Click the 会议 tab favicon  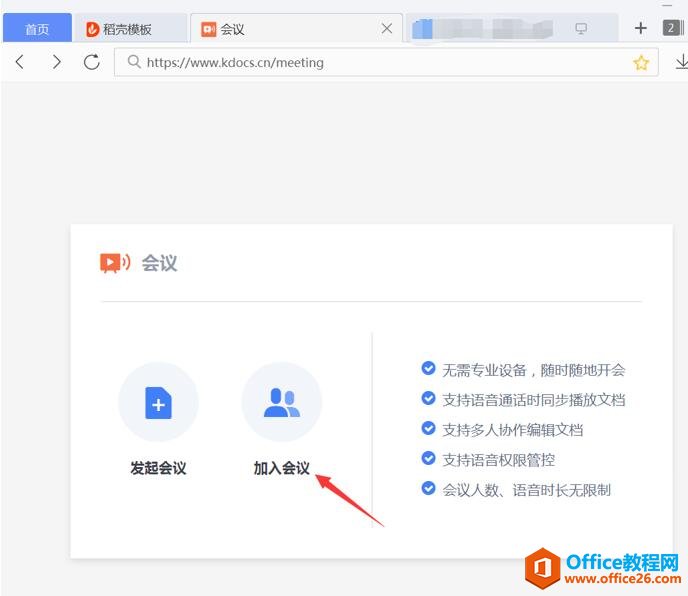(x=208, y=29)
